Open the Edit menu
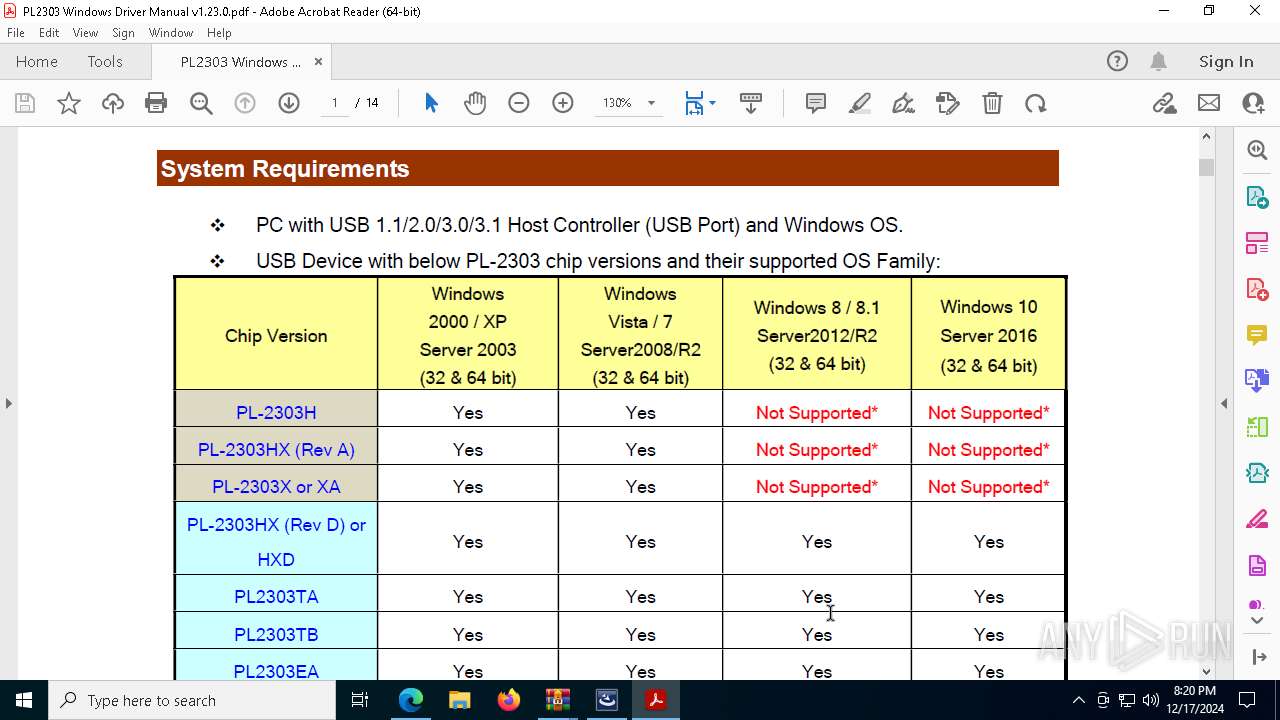Image resolution: width=1280 pixels, height=720 pixels. tap(49, 33)
